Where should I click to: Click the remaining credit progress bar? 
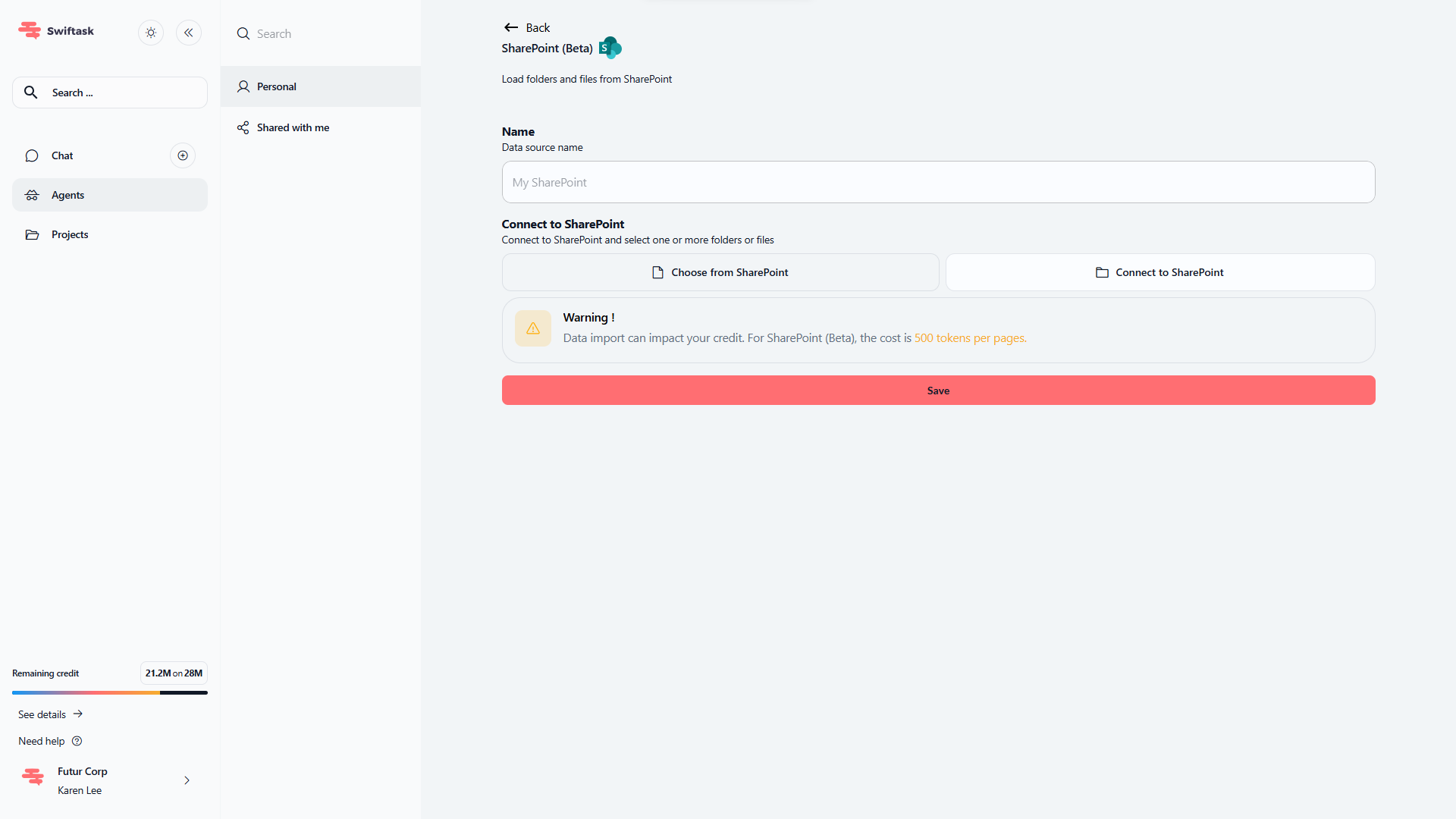point(110,692)
